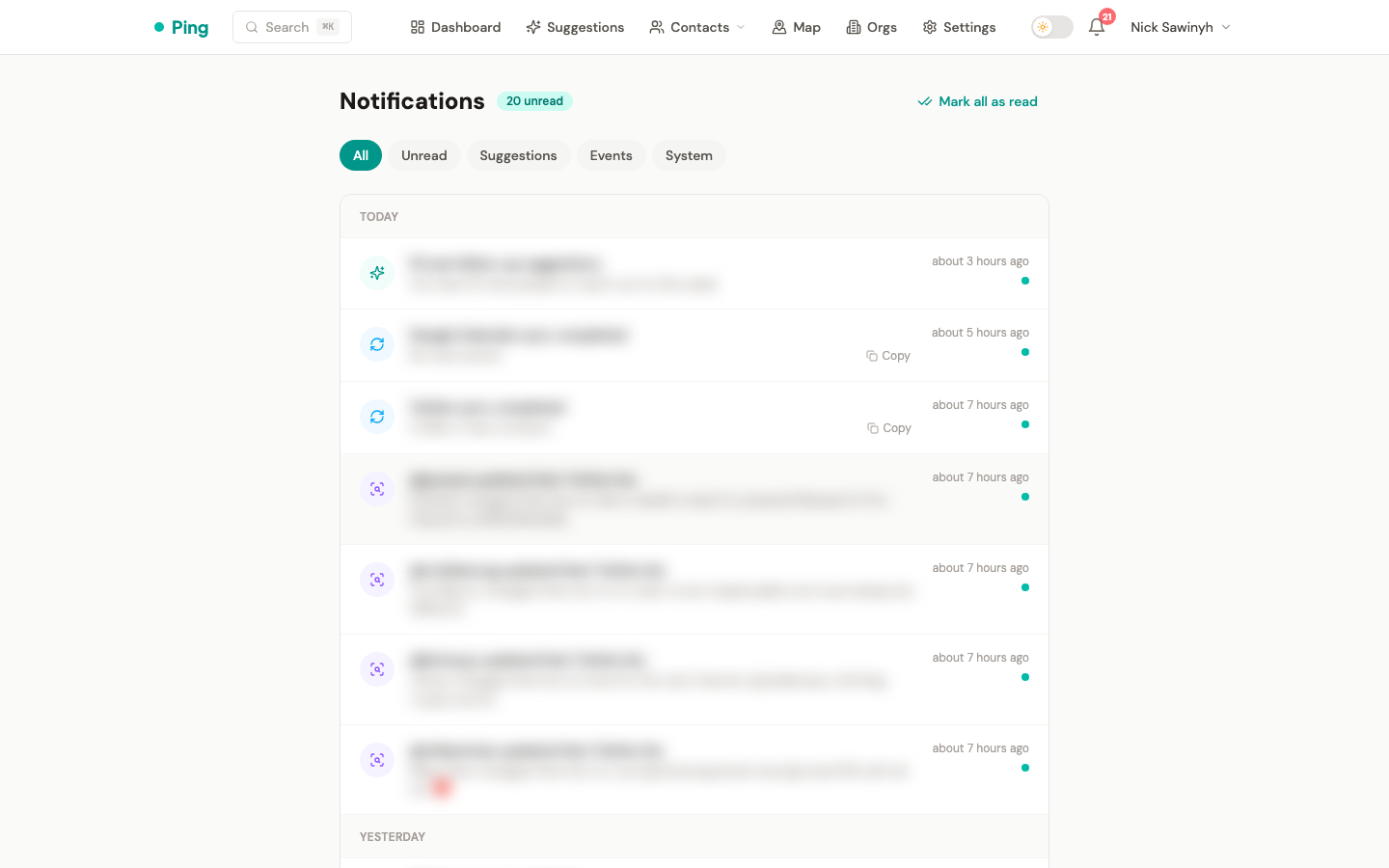Click the Contacts people icon
Viewport: 1389px width, 868px height.
pyautogui.click(x=657, y=27)
